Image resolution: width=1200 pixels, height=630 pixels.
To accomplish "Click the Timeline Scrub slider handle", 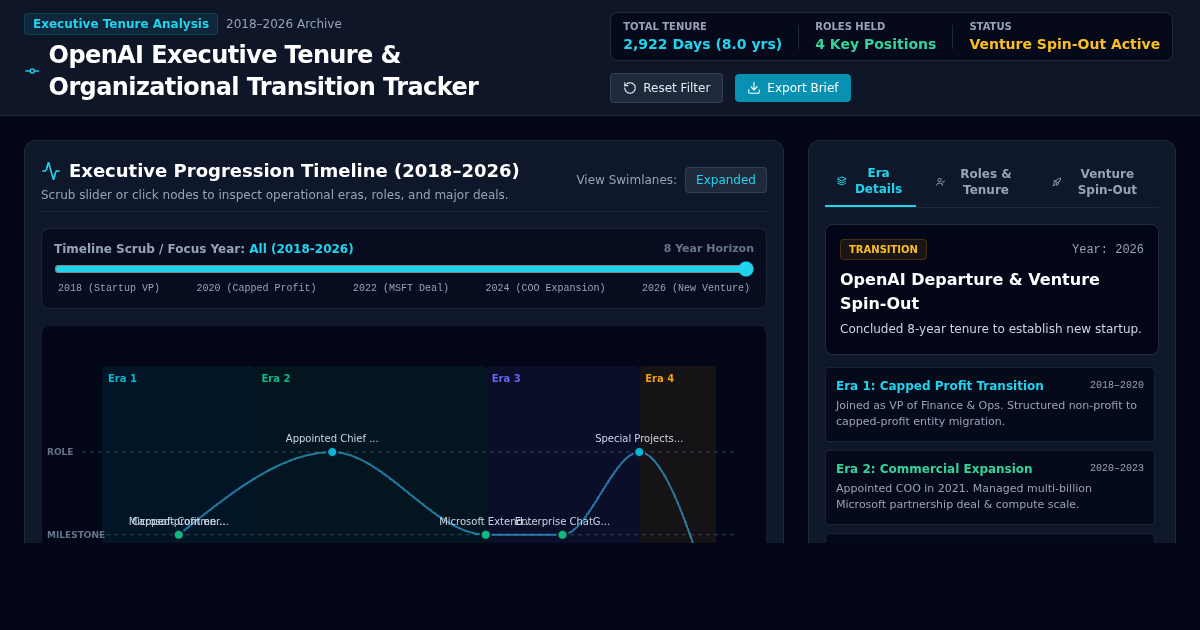I will 746,269.
